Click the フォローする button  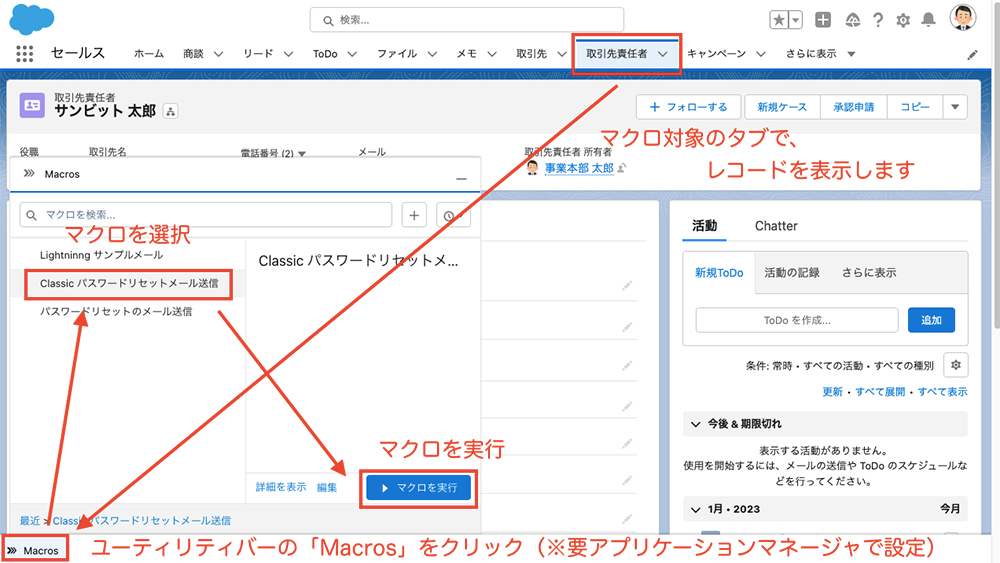click(689, 107)
